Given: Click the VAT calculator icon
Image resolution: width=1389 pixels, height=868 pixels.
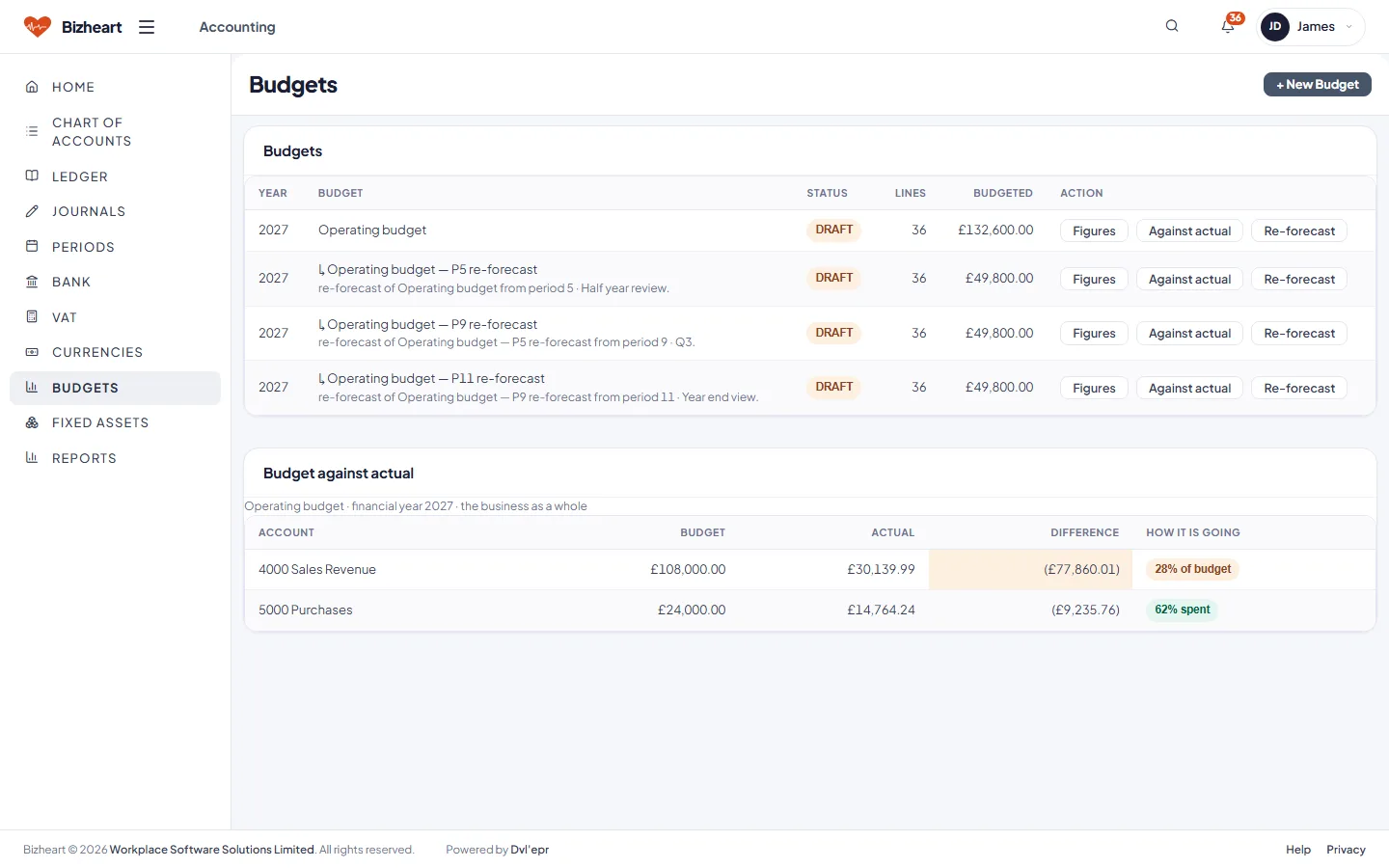Looking at the screenshot, I should [x=32, y=316].
